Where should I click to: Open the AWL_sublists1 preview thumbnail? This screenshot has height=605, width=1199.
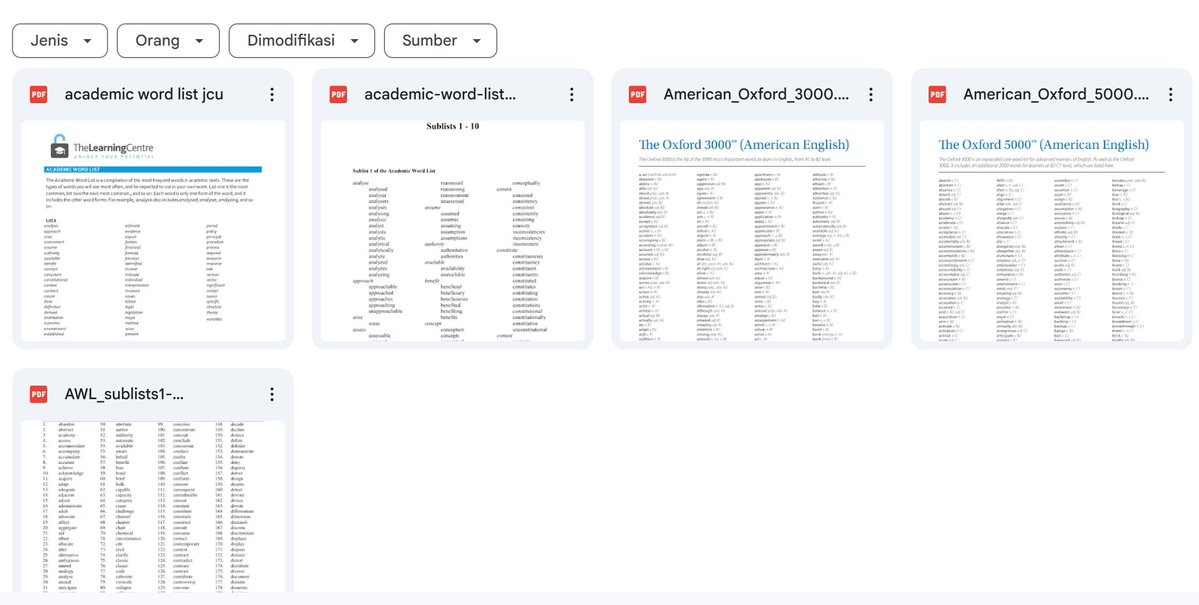153,506
